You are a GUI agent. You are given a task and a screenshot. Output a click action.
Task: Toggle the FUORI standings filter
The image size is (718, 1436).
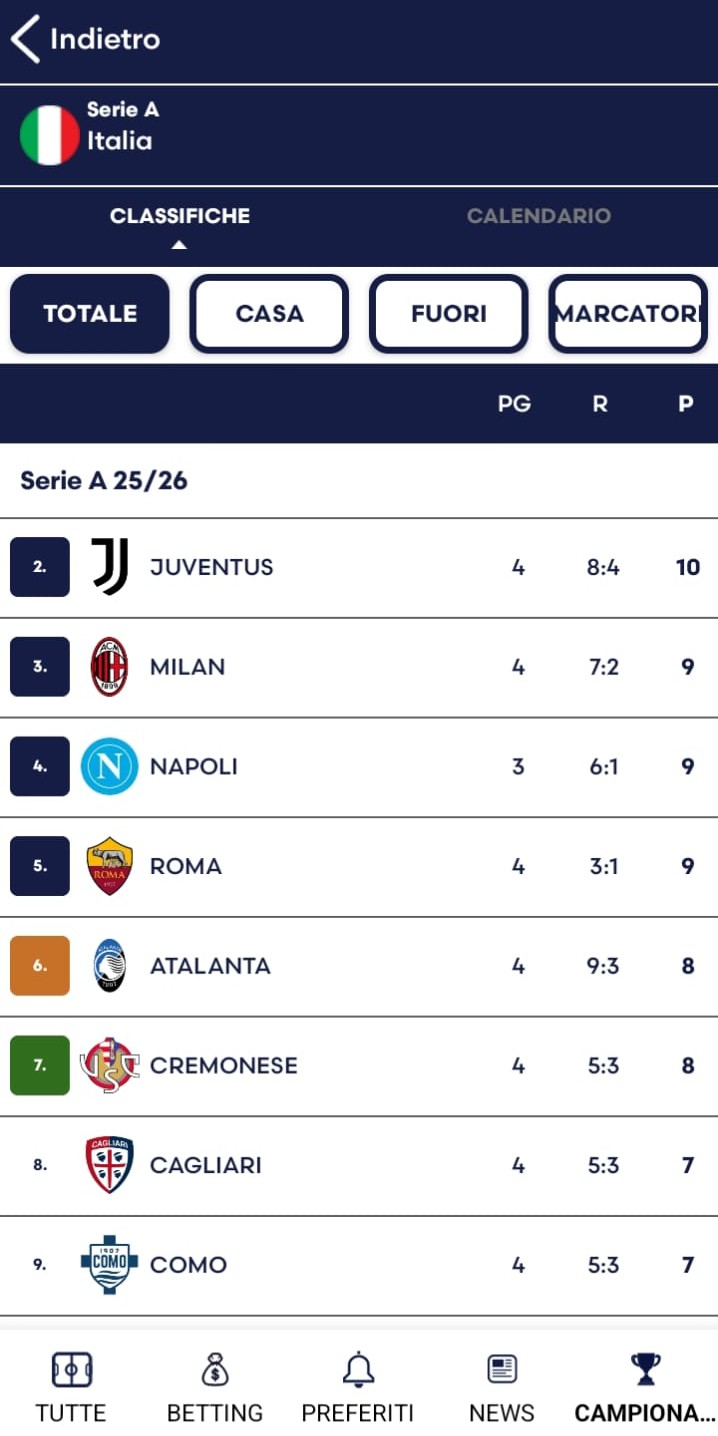point(448,313)
